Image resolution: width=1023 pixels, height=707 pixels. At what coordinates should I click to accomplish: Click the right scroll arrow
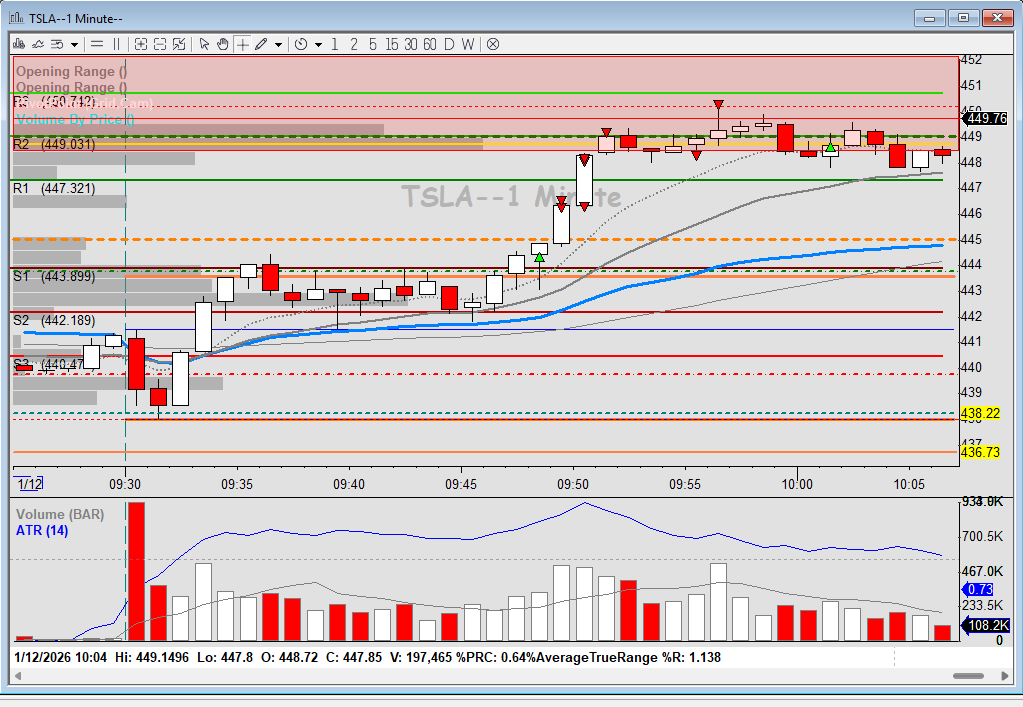click(x=1005, y=676)
